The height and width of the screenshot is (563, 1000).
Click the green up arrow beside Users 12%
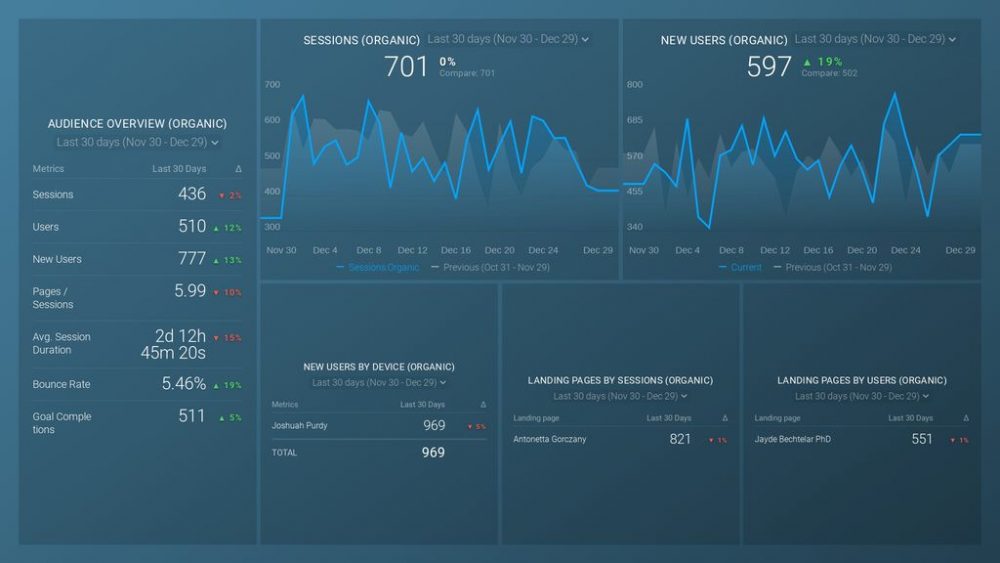coord(216,228)
